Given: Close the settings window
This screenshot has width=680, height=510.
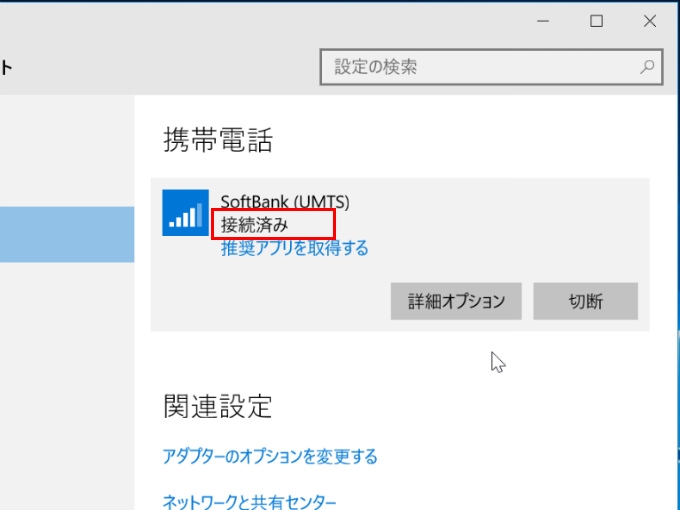Looking at the screenshot, I should [650, 21].
